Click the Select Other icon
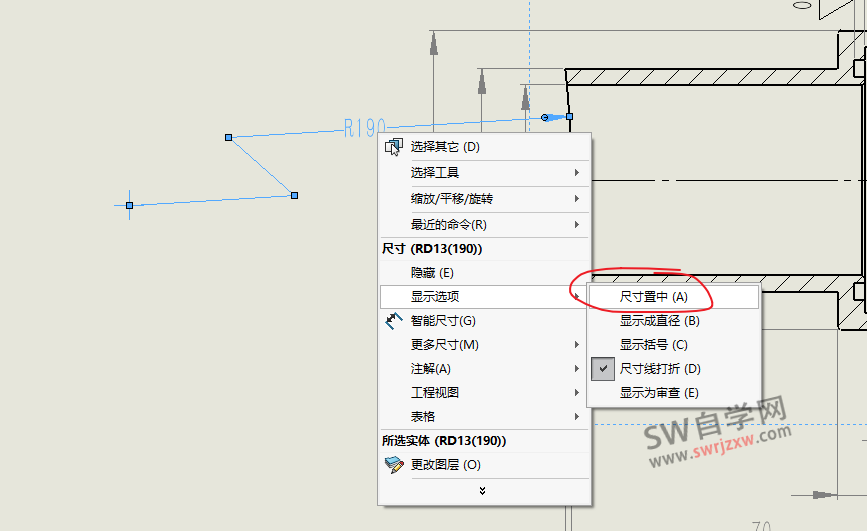Screen dimensions: 867x531 pyautogui.click(x=394, y=147)
